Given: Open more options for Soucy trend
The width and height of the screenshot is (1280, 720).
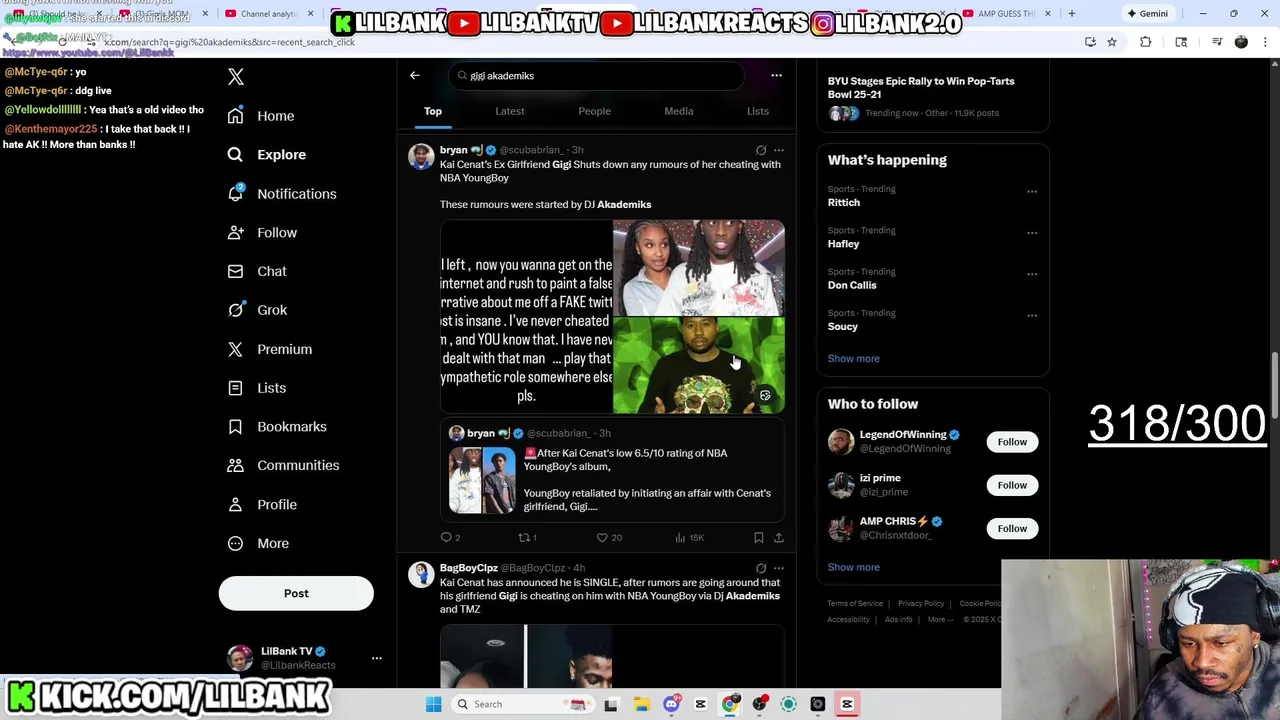Looking at the screenshot, I should [x=1032, y=315].
